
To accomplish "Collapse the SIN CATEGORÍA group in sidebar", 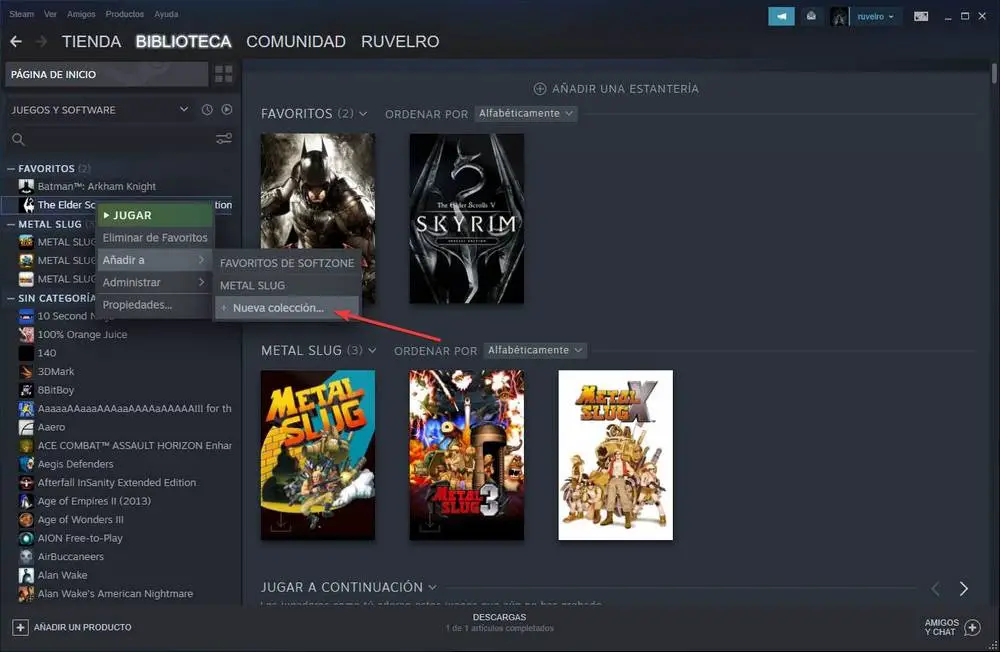I will pos(11,298).
